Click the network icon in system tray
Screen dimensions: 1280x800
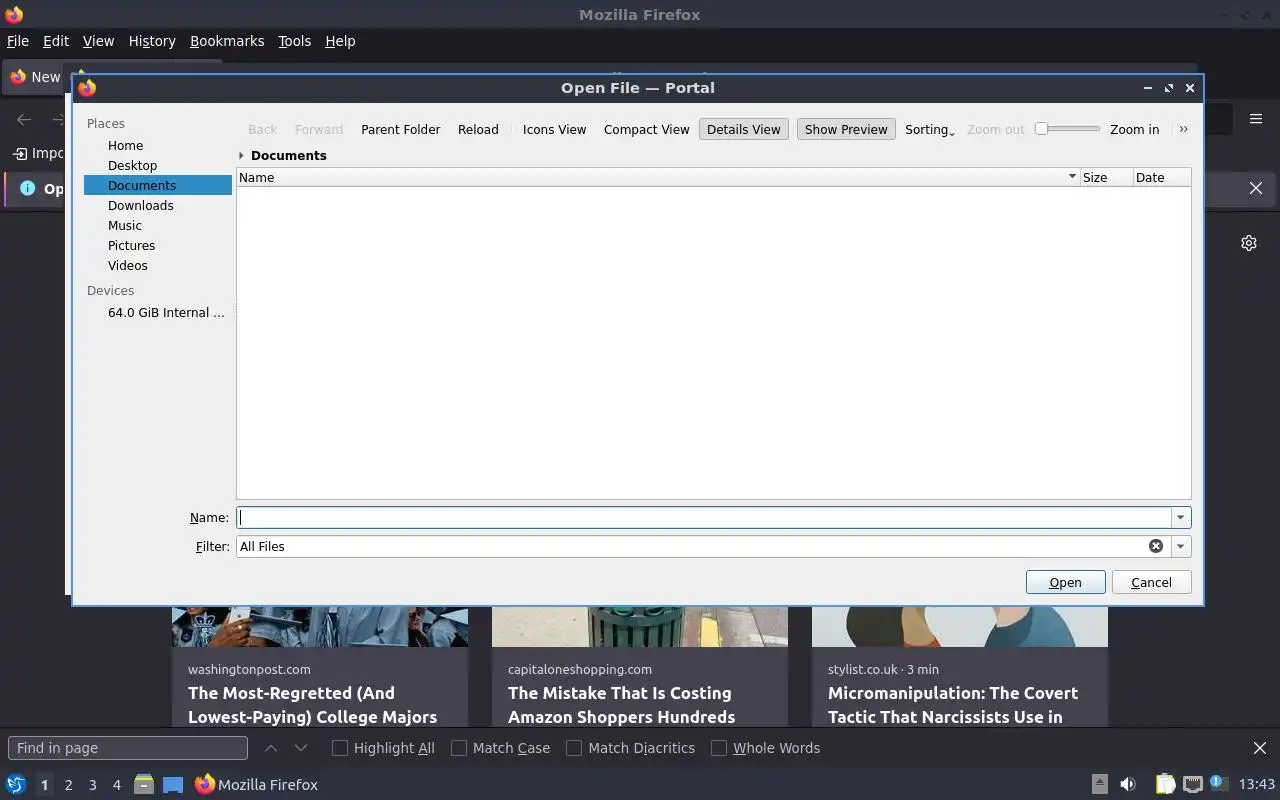[1192, 784]
